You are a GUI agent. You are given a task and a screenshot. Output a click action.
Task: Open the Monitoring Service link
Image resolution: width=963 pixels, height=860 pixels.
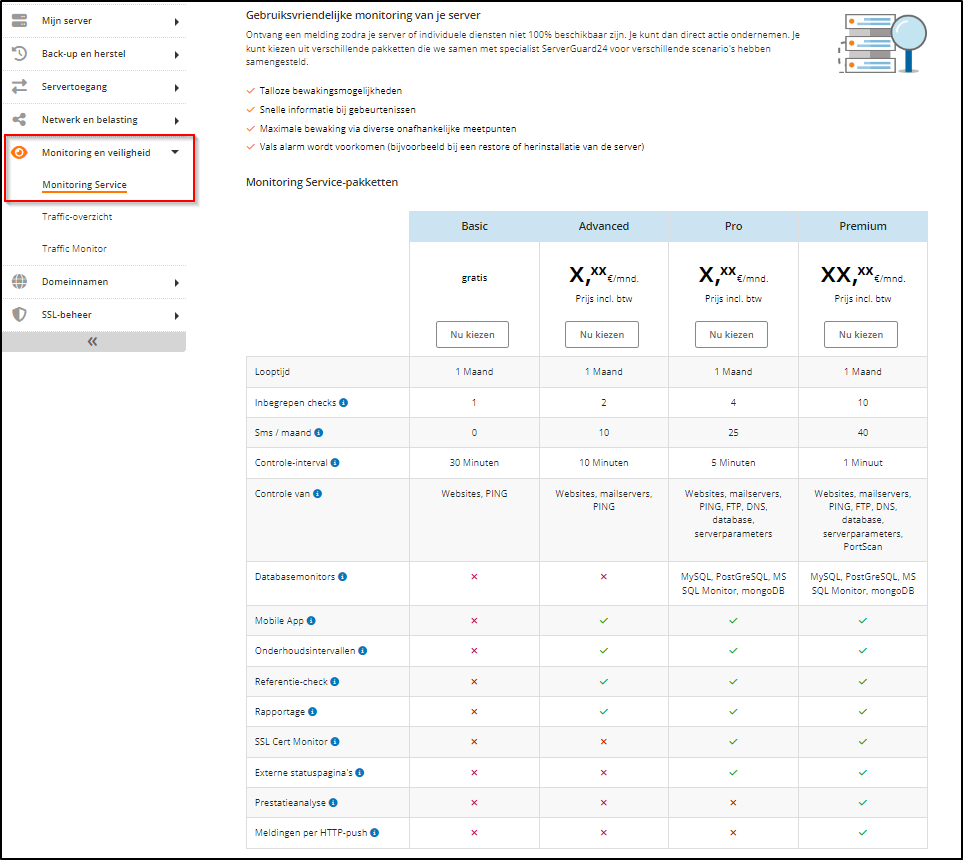point(87,185)
